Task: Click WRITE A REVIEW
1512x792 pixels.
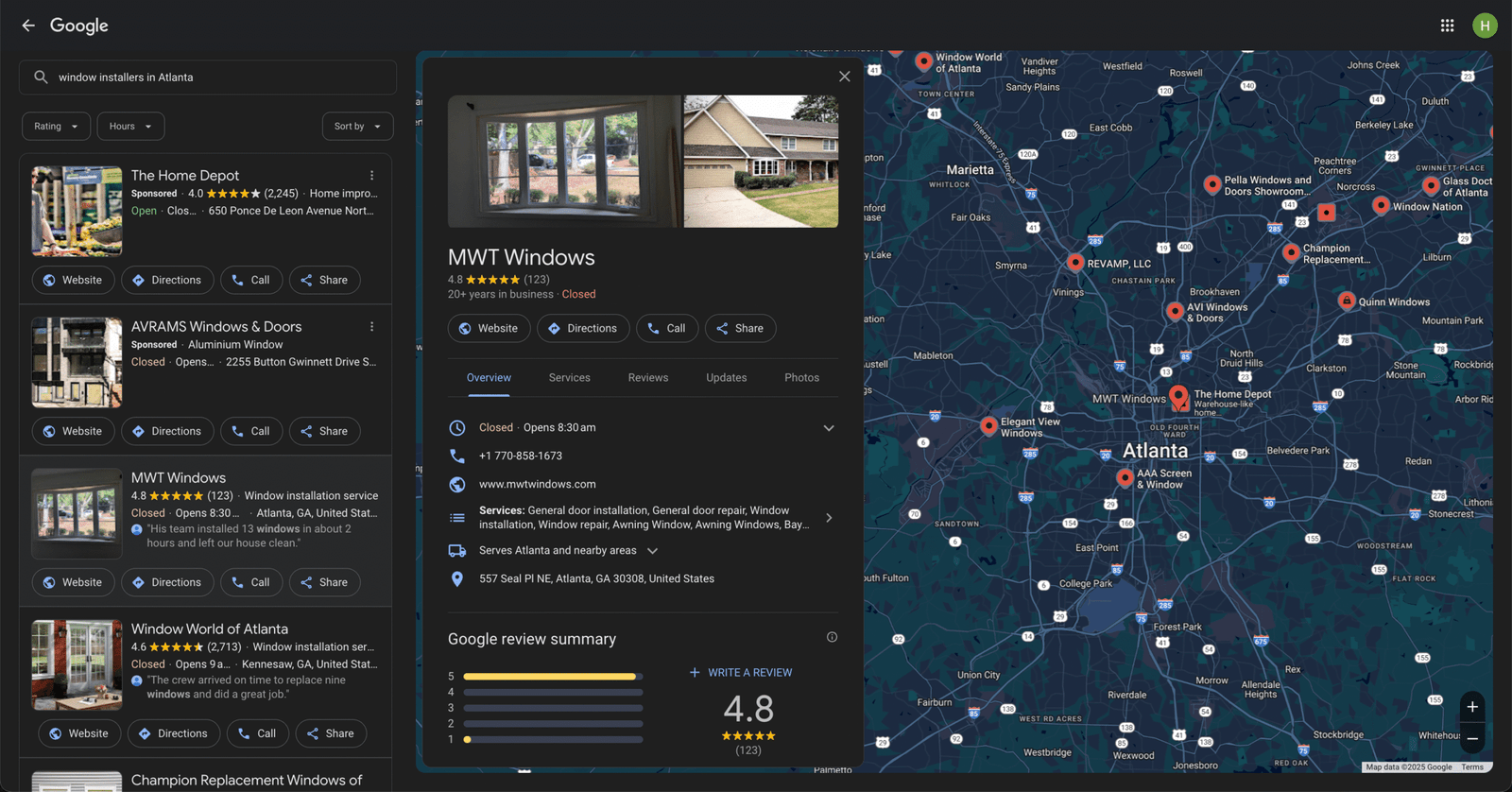Action: point(741,673)
